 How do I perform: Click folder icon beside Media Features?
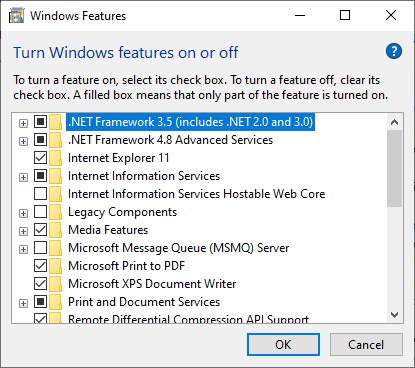tap(55, 230)
